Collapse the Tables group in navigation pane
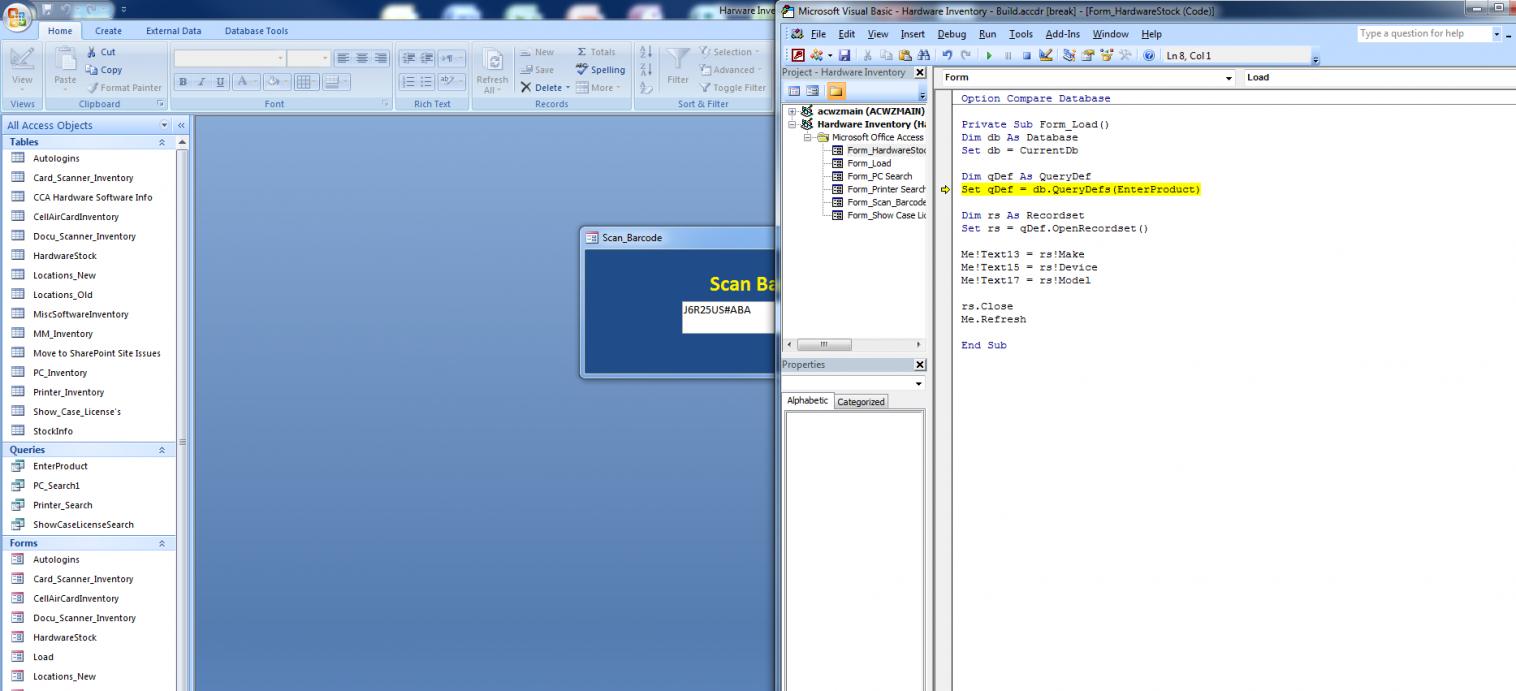1516x691 pixels. tap(162, 142)
